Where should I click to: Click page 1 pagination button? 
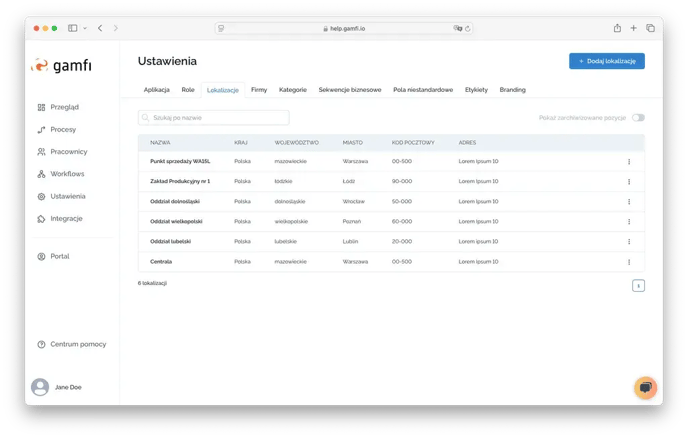pyautogui.click(x=638, y=285)
